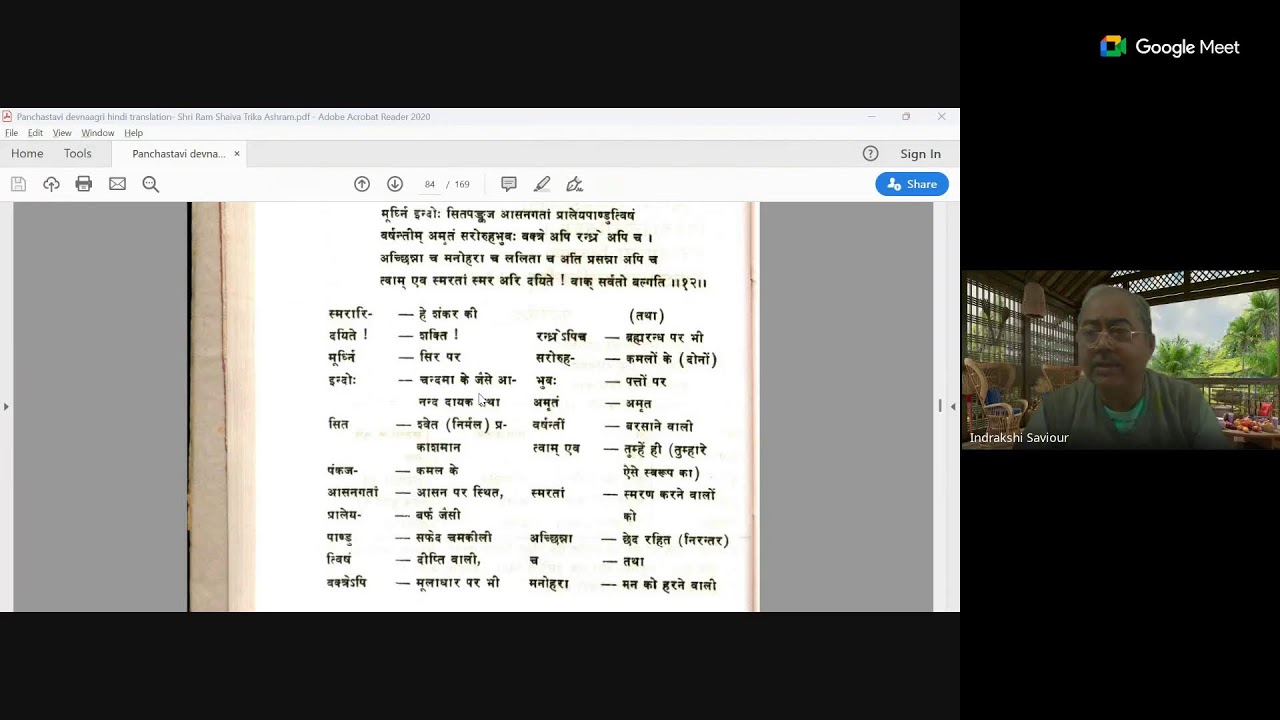Close the Panchastavi document tab
Image resolution: width=1280 pixels, height=720 pixels.
tap(237, 154)
